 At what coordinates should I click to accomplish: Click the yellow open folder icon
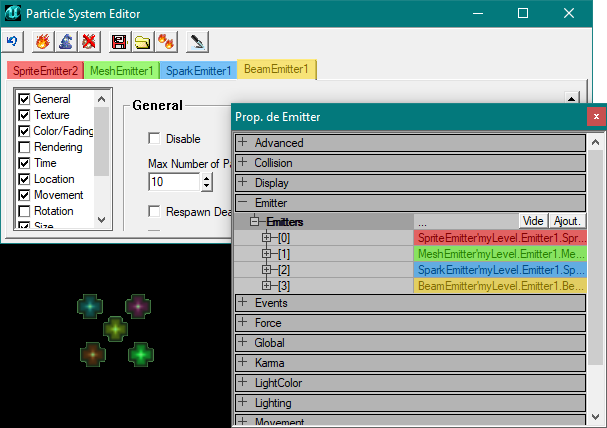pos(142,42)
